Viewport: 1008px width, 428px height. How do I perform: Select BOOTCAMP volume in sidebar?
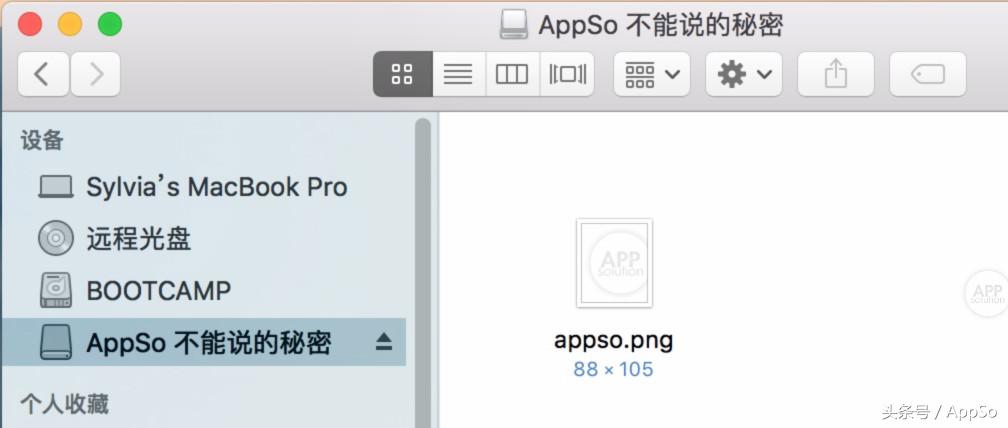point(204,290)
